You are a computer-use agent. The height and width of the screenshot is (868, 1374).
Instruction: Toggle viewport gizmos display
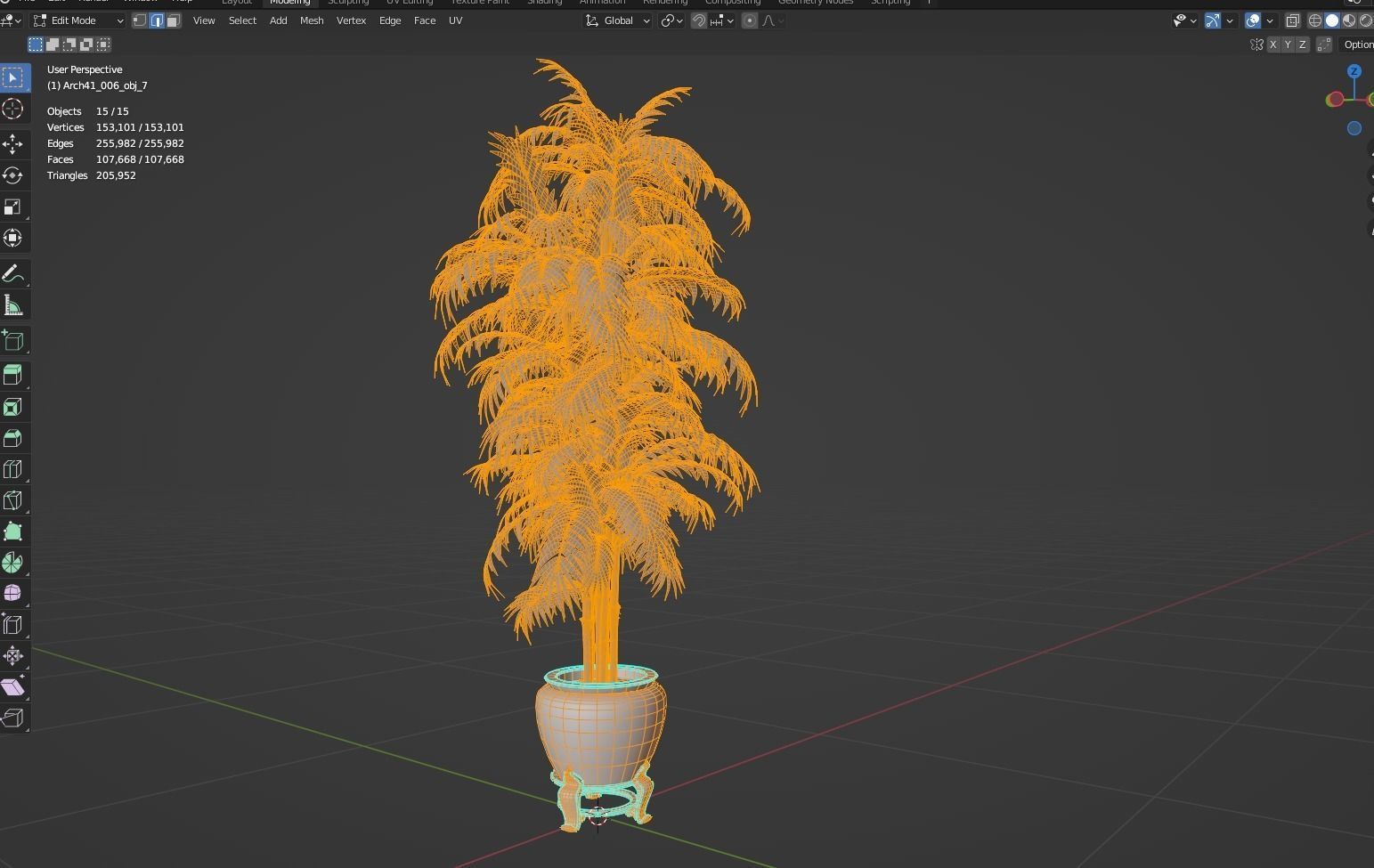click(1213, 20)
